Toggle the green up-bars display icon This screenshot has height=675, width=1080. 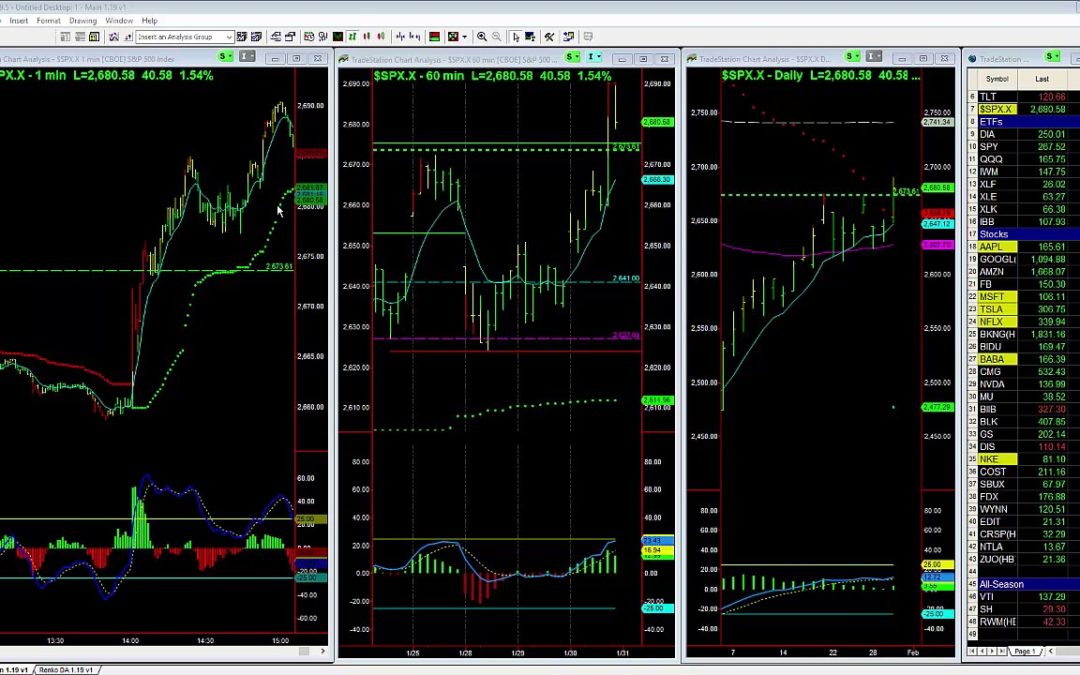click(x=352, y=37)
